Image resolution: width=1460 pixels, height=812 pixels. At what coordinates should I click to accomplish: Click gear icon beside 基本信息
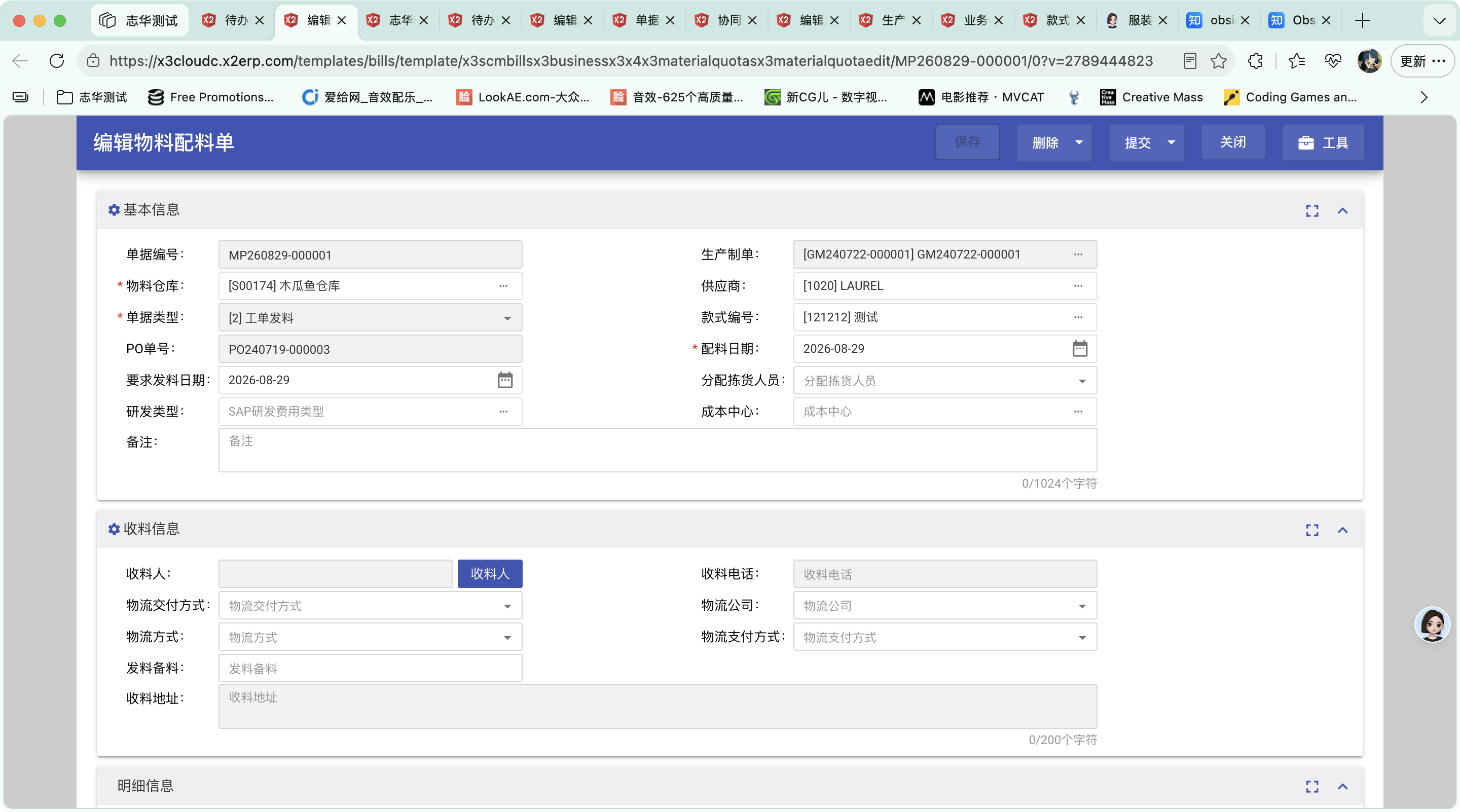click(114, 210)
